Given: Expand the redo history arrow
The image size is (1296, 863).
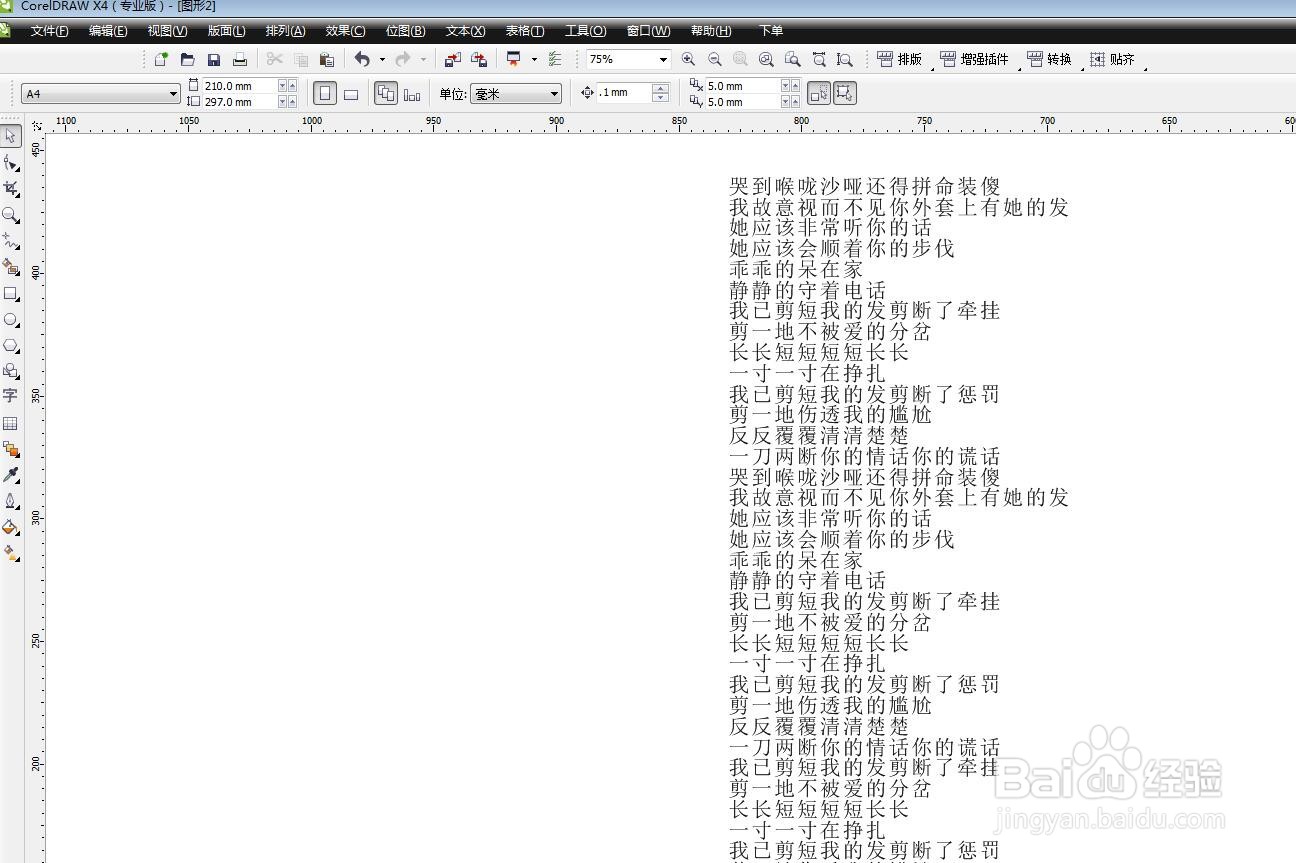Looking at the screenshot, I should click(423, 60).
